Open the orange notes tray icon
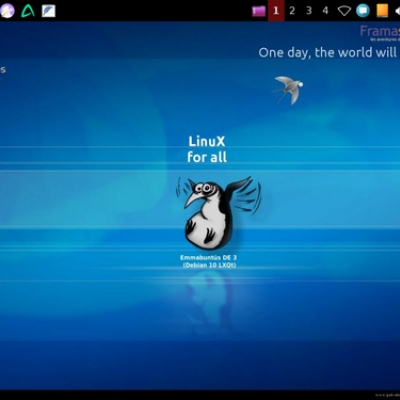 tap(382, 11)
